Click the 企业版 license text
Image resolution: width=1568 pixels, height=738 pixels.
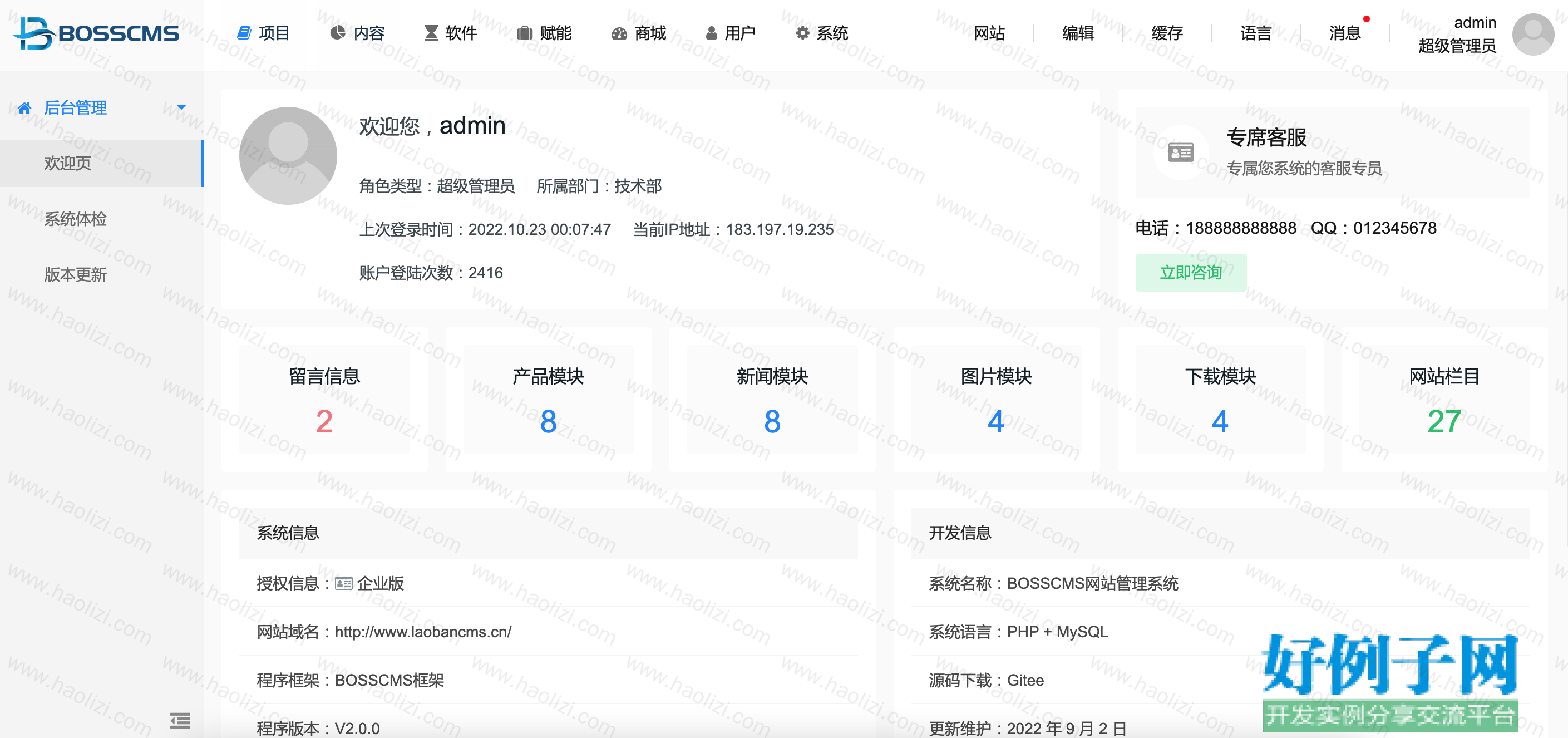point(381,583)
